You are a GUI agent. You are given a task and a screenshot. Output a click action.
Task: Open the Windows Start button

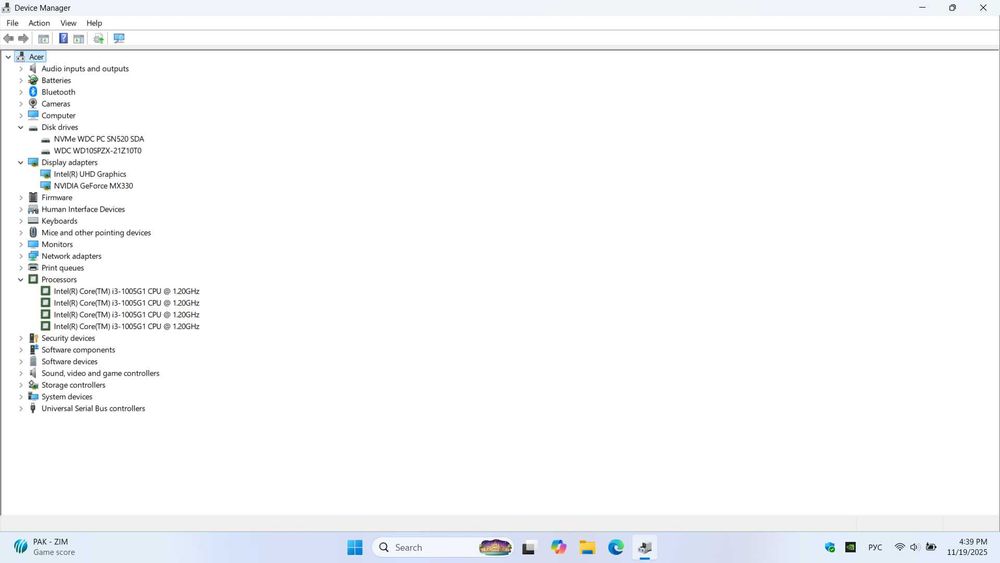355,547
